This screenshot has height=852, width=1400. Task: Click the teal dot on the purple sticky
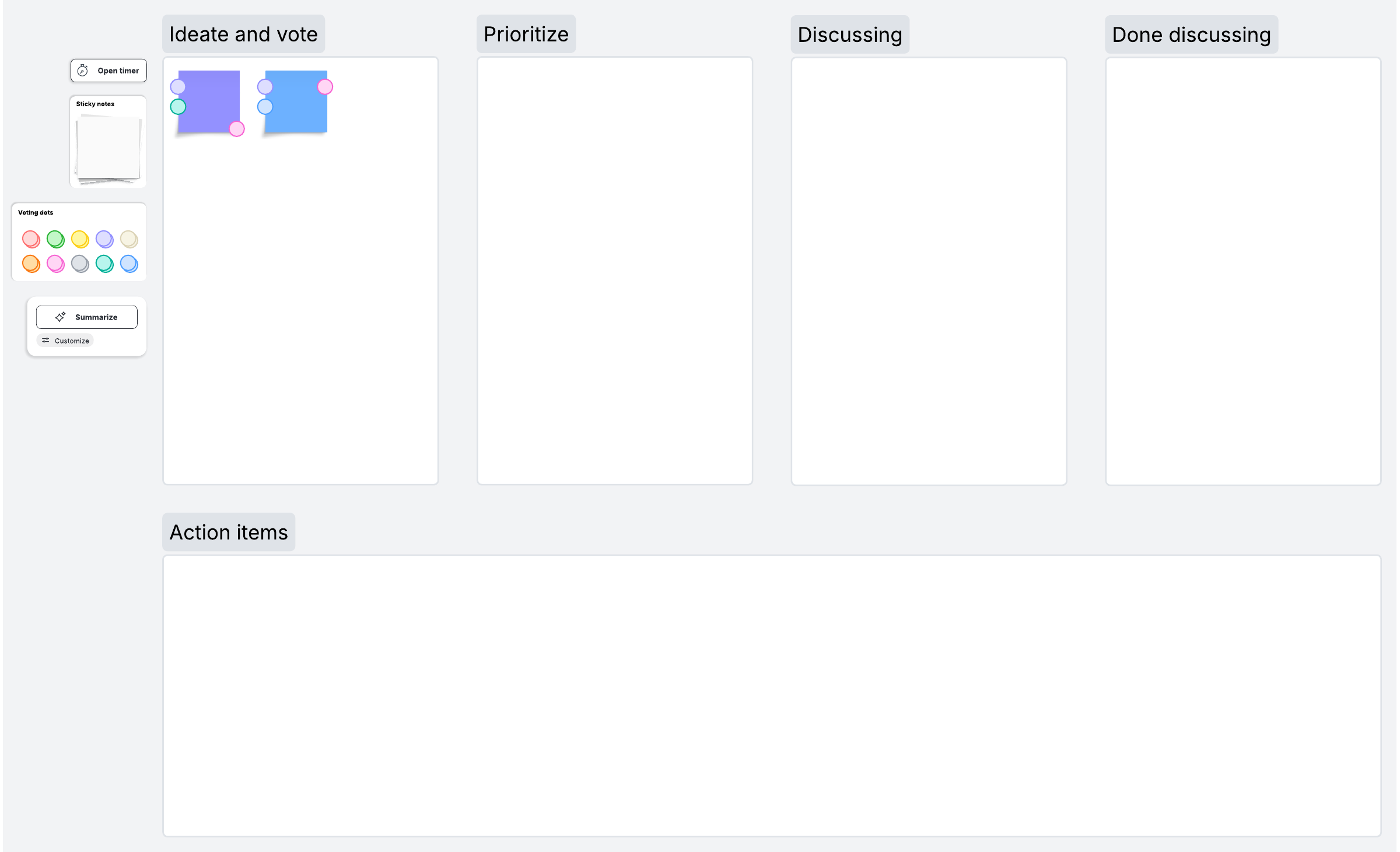pos(178,107)
